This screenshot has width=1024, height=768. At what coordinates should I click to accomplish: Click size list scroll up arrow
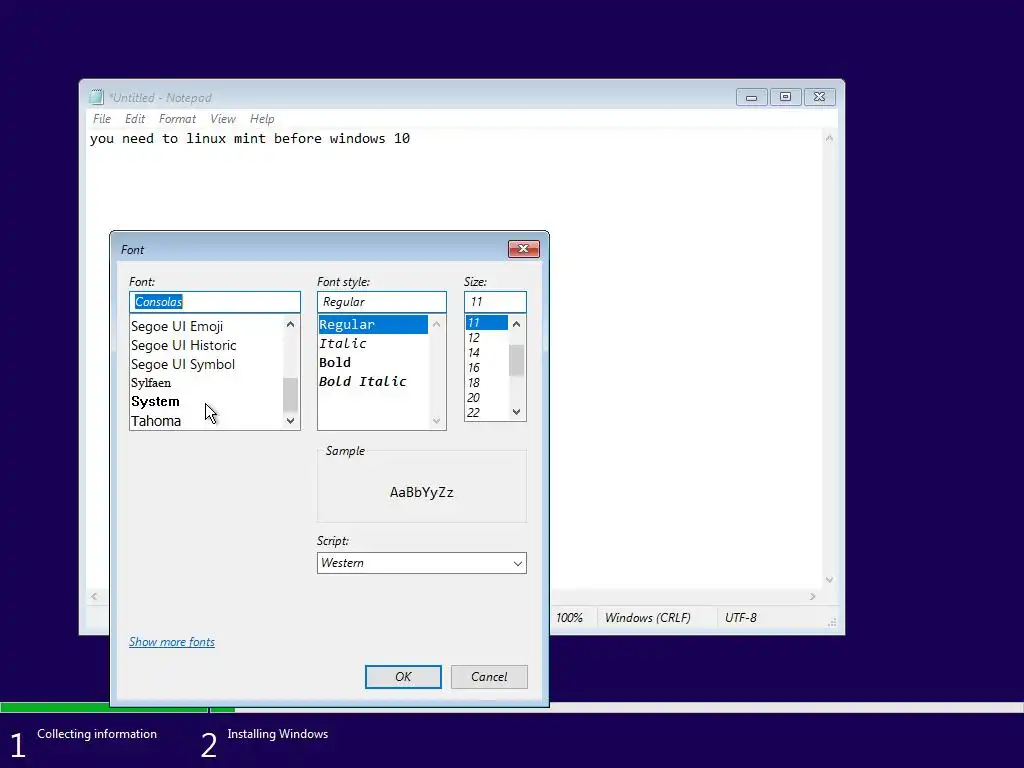517,324
